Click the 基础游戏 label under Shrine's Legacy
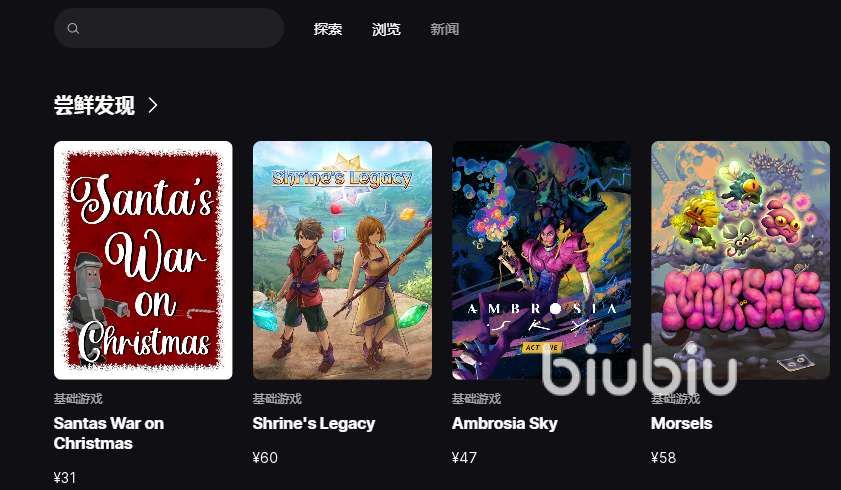This screenshot has height=490, width=841. coord(277,399)
